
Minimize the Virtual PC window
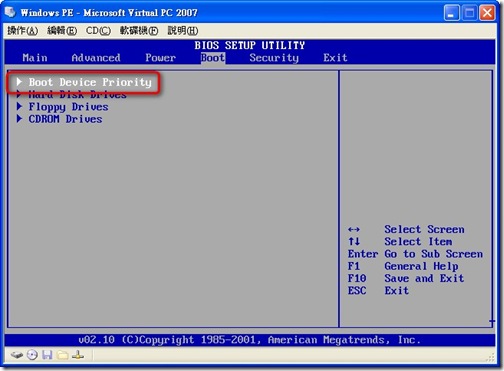point(451,13)
